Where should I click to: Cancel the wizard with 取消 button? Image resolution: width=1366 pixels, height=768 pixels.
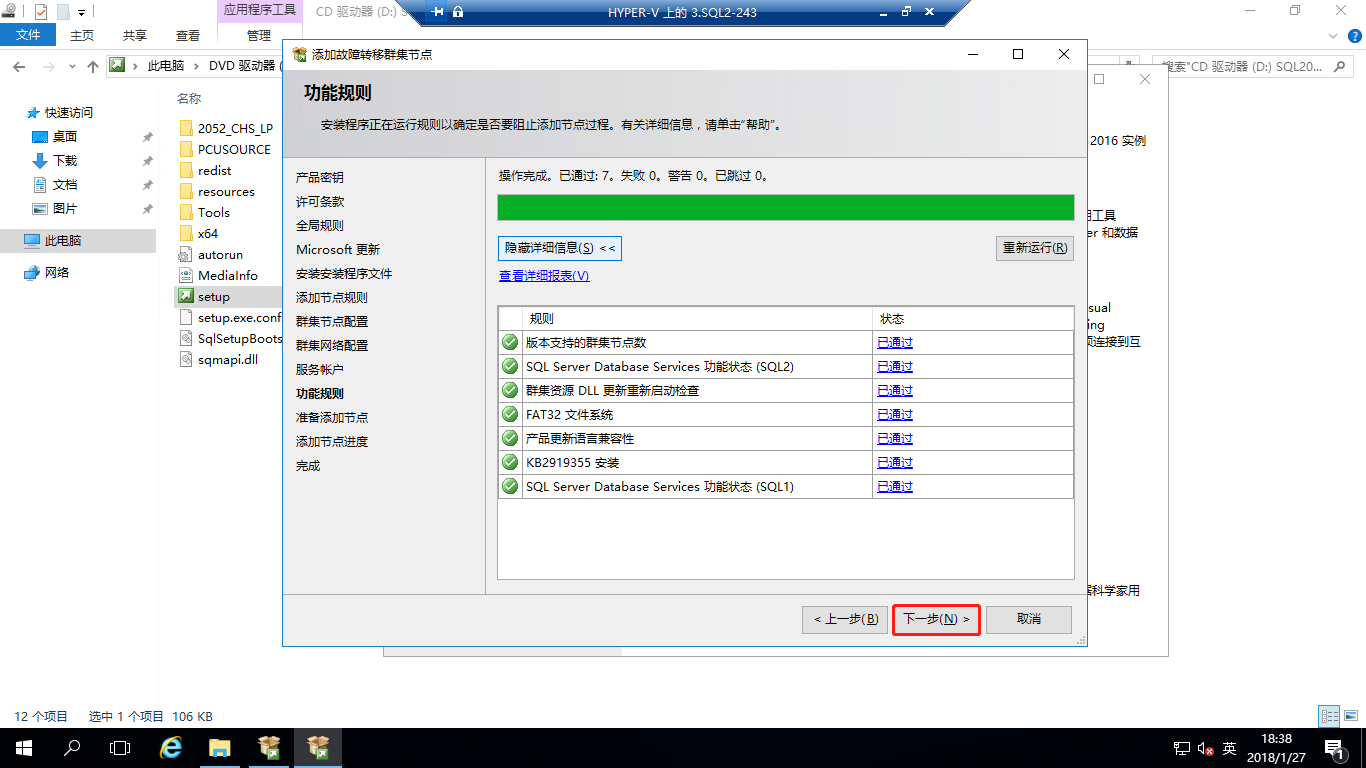tap(1029, 619)
